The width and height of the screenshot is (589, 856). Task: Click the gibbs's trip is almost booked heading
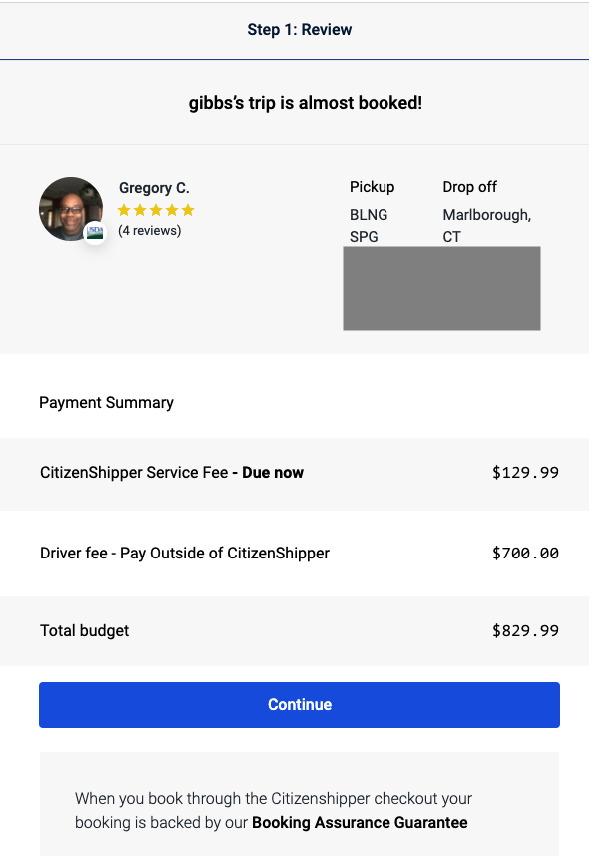[305, 103]
